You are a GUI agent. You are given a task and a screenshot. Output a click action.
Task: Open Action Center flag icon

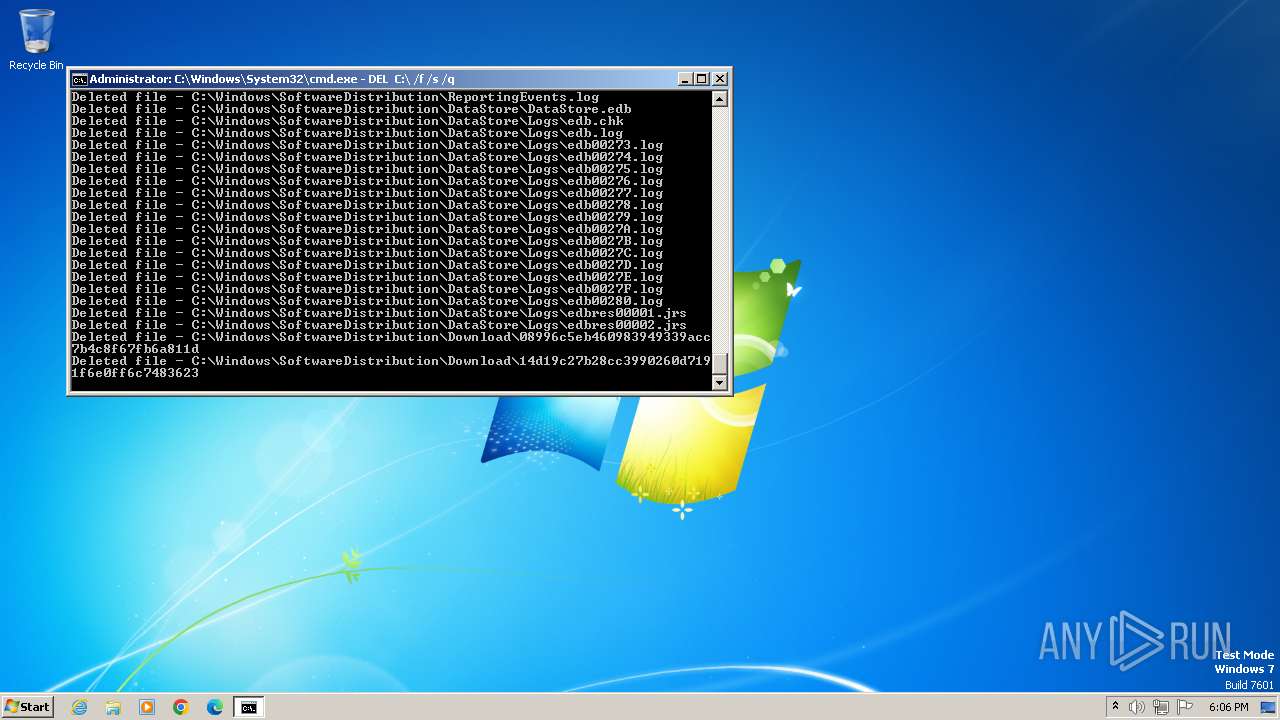(1184, 707)
